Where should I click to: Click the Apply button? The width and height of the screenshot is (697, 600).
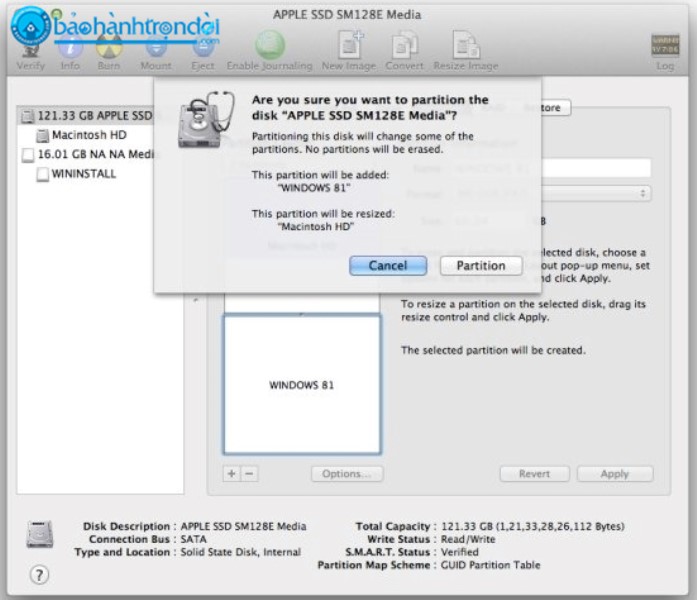click(615, 474)
